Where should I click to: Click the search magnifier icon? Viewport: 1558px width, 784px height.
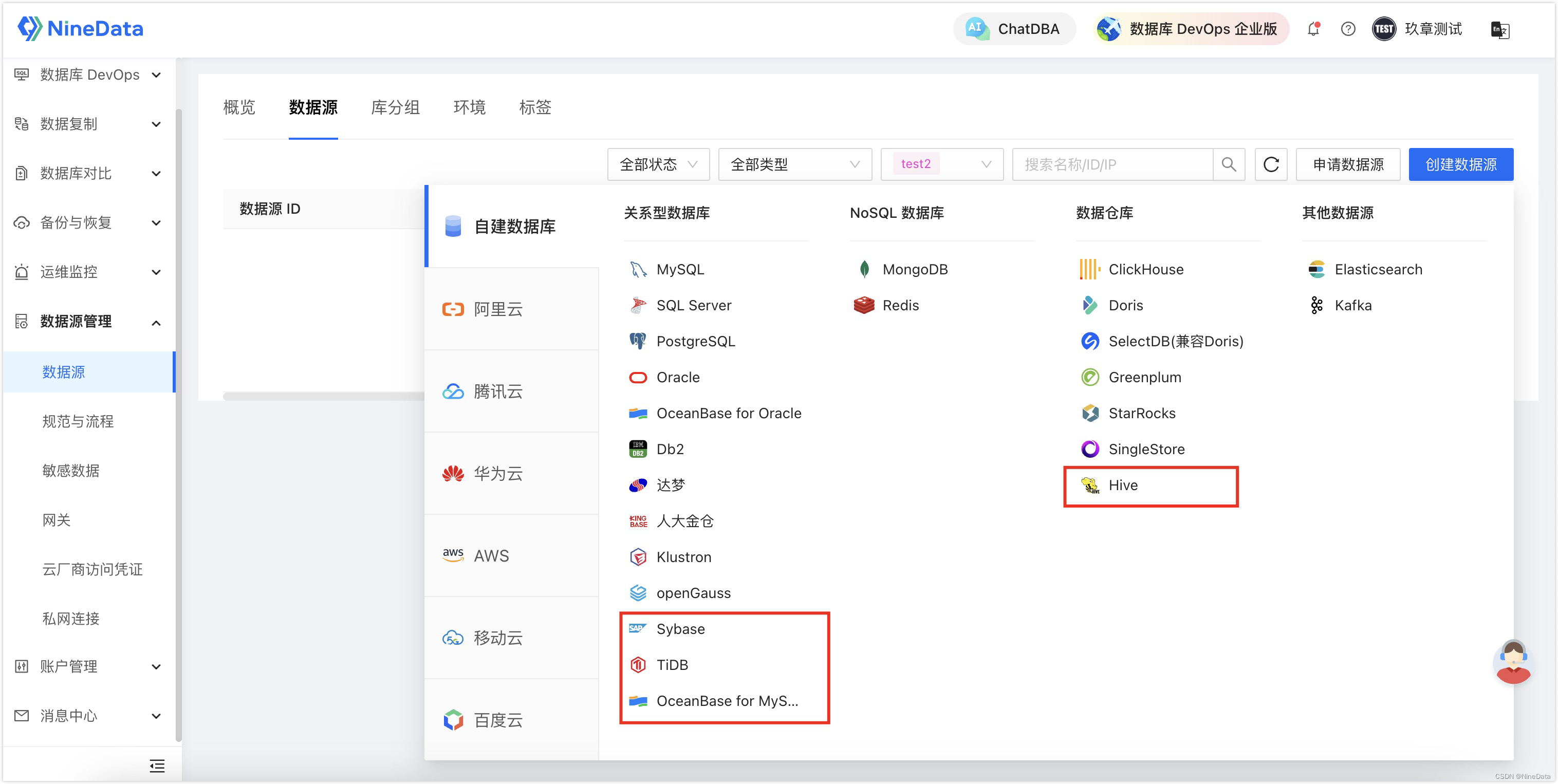click(x=1229, y=164)
